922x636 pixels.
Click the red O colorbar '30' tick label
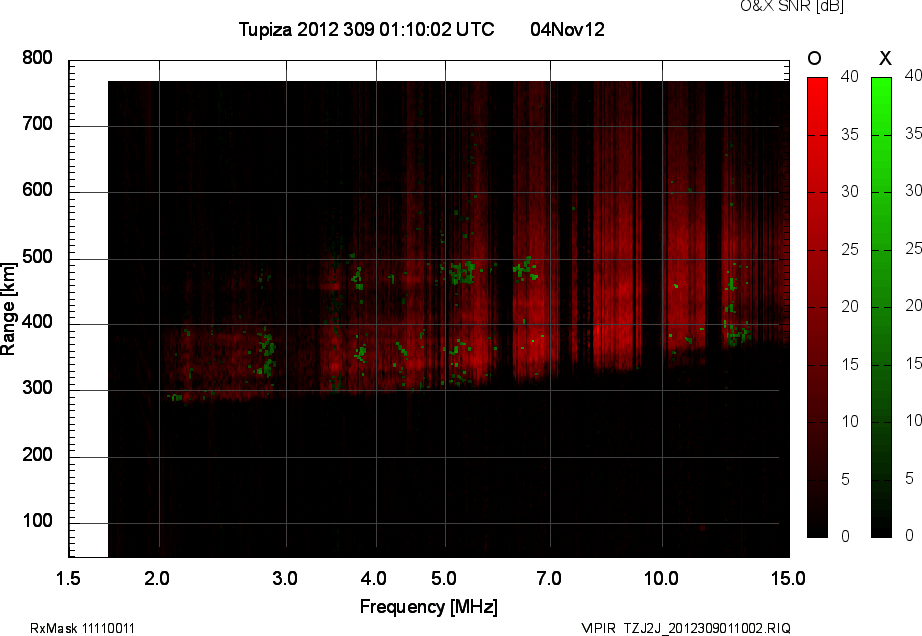point(850,192)
